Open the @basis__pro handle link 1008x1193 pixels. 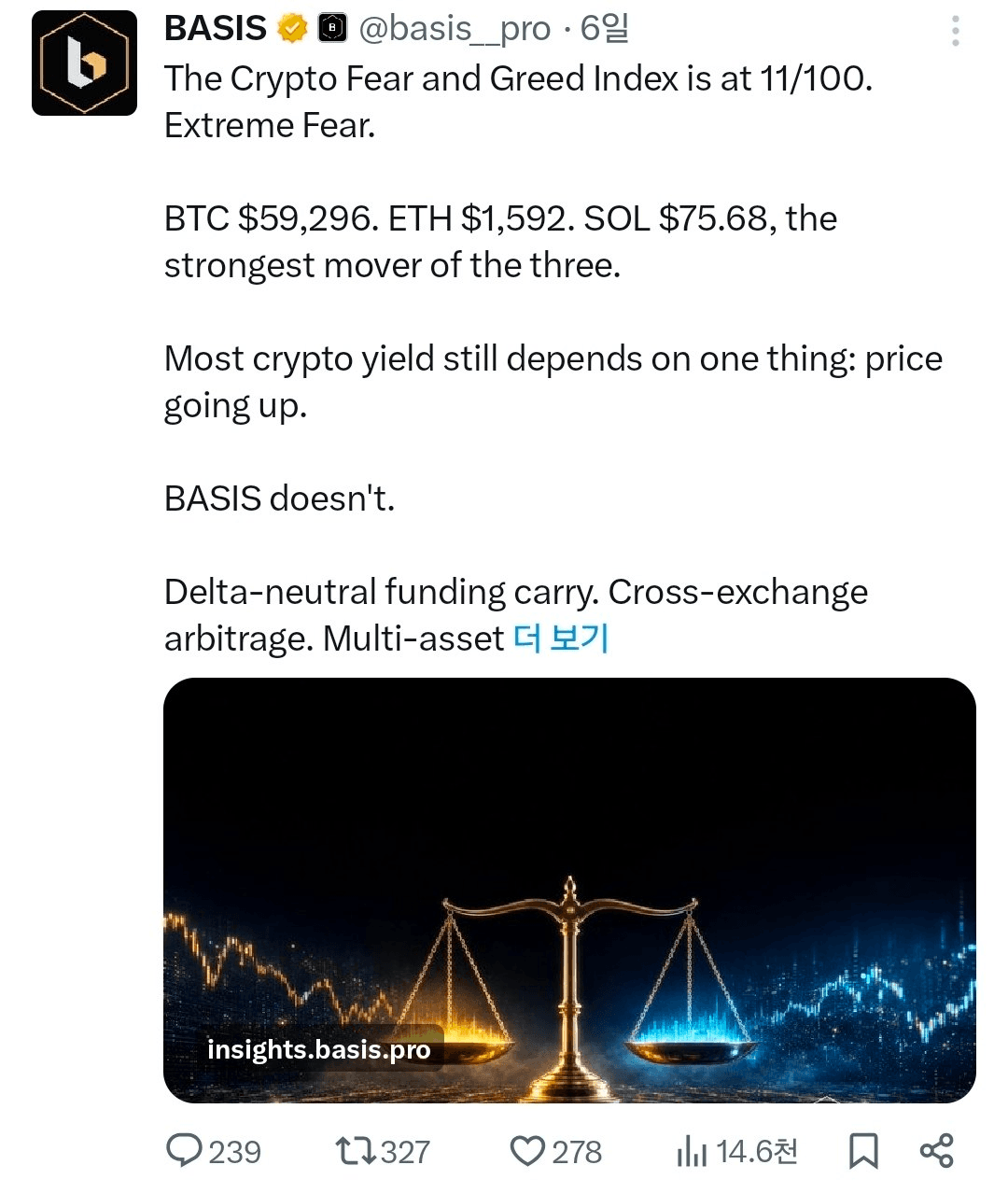(x=455, y=30)
